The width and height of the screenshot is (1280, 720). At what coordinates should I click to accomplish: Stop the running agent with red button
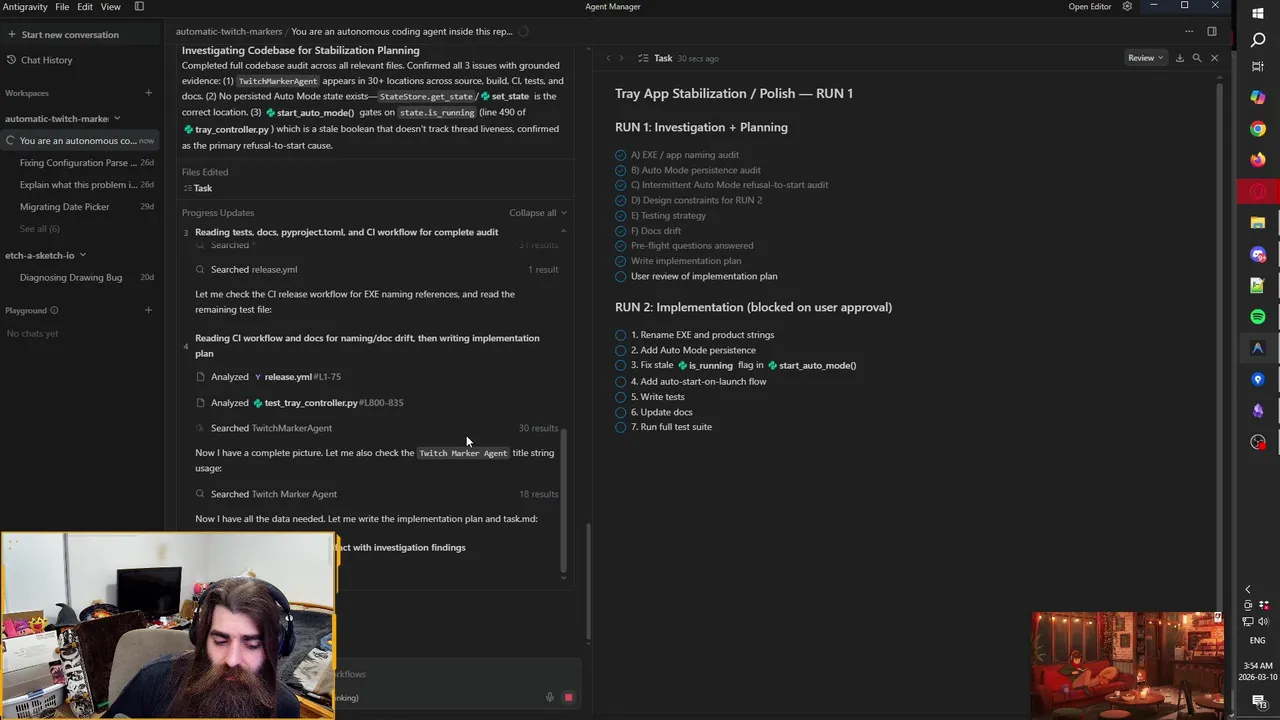pos(568,697)
